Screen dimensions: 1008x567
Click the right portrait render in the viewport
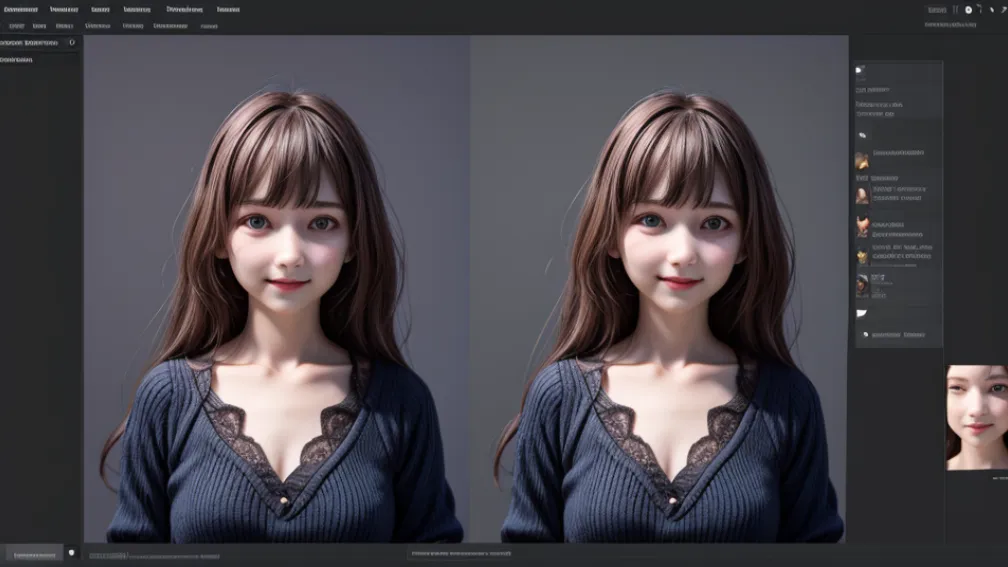(659, 289)
